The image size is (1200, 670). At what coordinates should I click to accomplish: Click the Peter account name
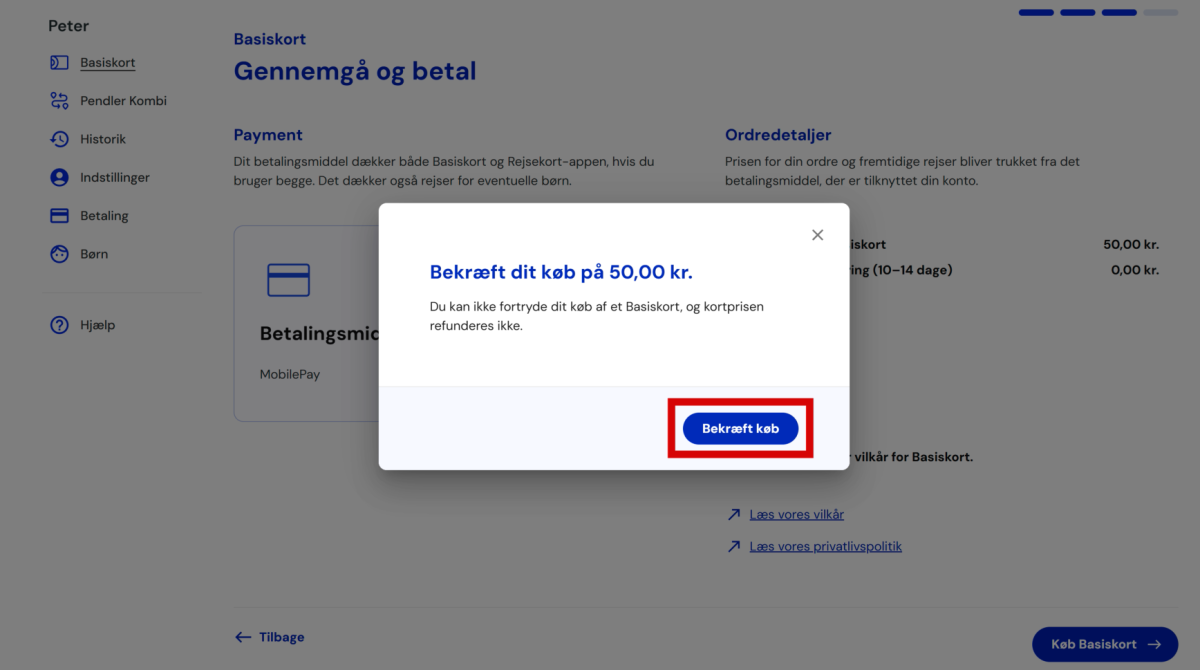pyautogui.click(x=68, y=24)
